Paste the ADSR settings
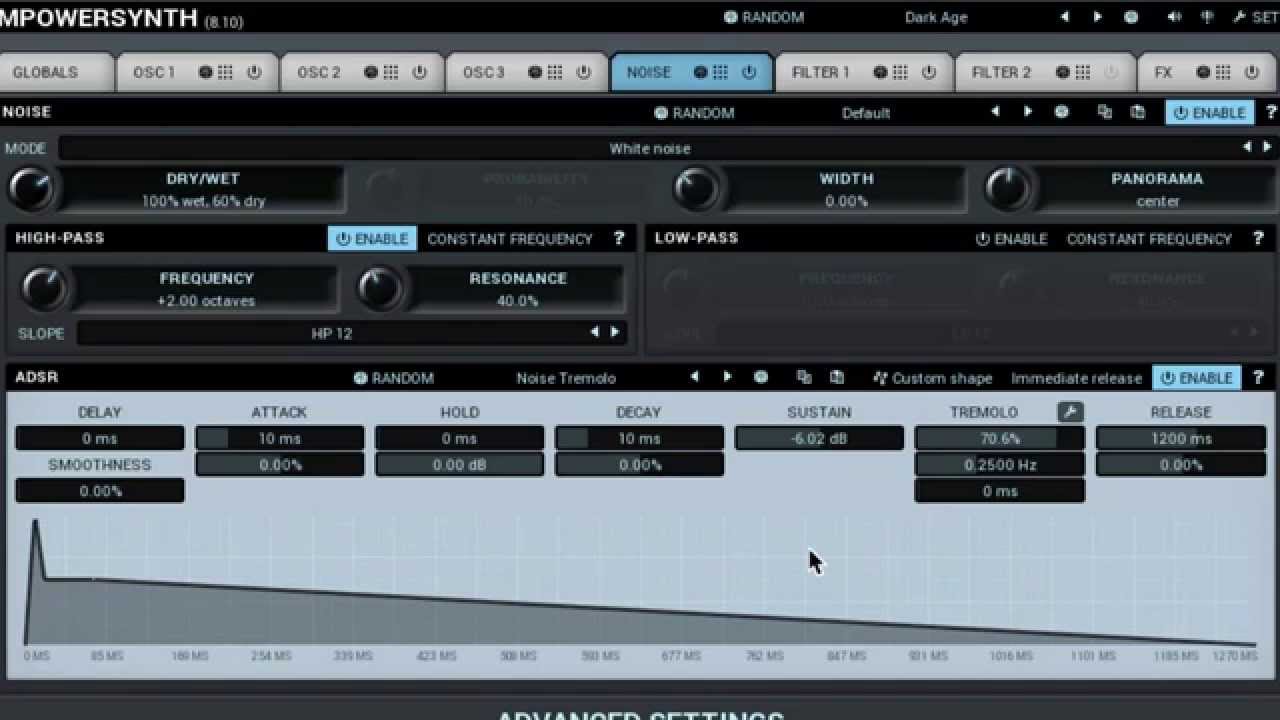 (x=837, y=377)
